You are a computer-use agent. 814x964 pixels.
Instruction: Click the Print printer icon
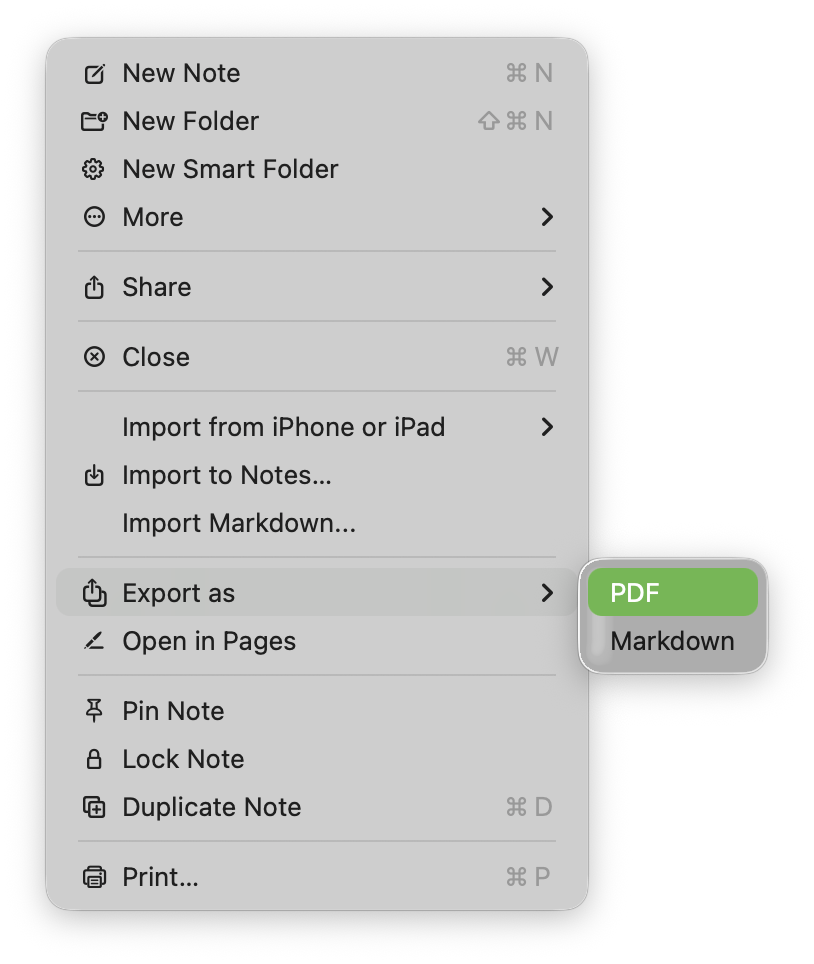[x=94, y=877]
